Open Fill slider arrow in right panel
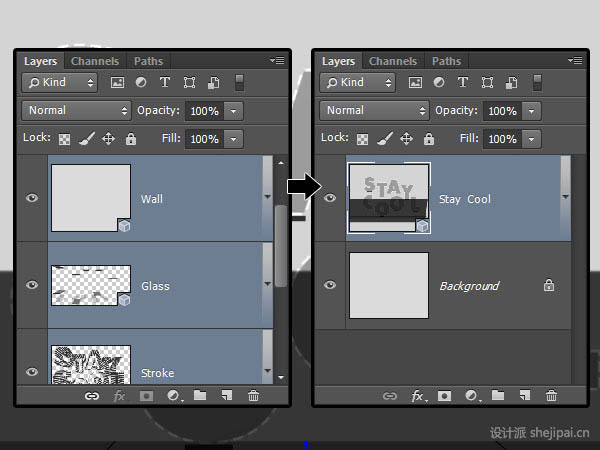 532,139
